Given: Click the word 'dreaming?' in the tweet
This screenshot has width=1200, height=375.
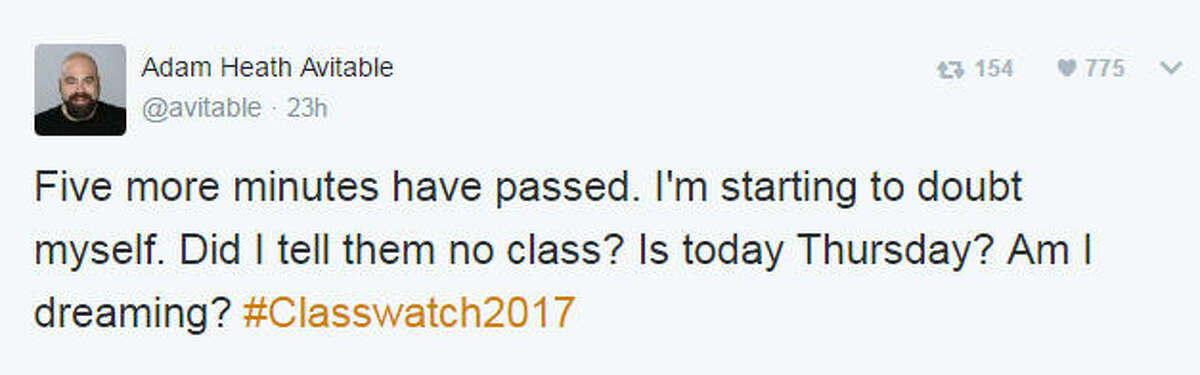Looking at the screenshot, I should [x=133, y=312].
